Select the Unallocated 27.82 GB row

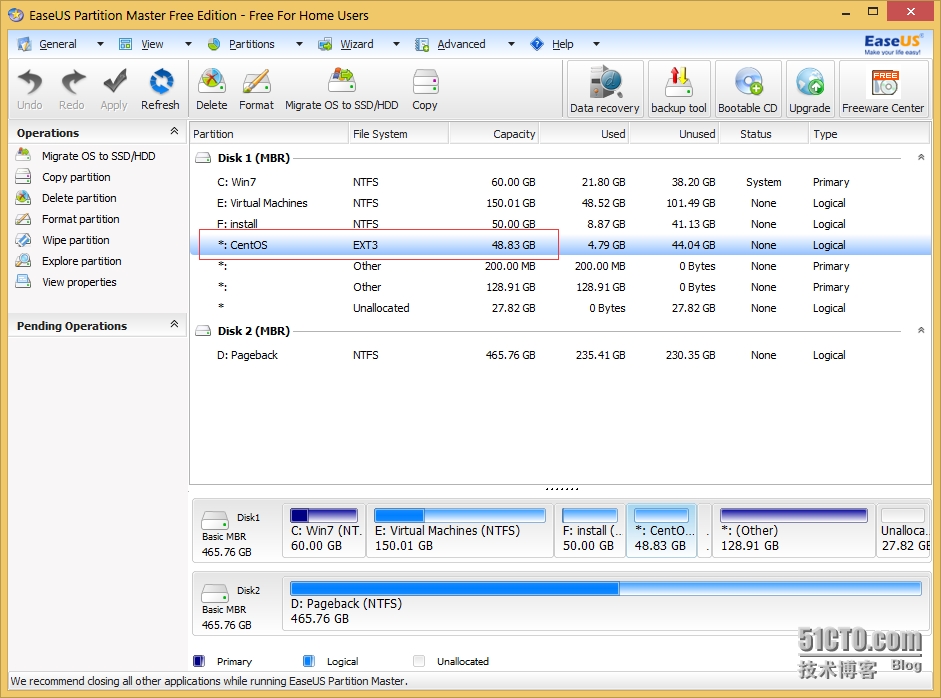click(561, 308)
